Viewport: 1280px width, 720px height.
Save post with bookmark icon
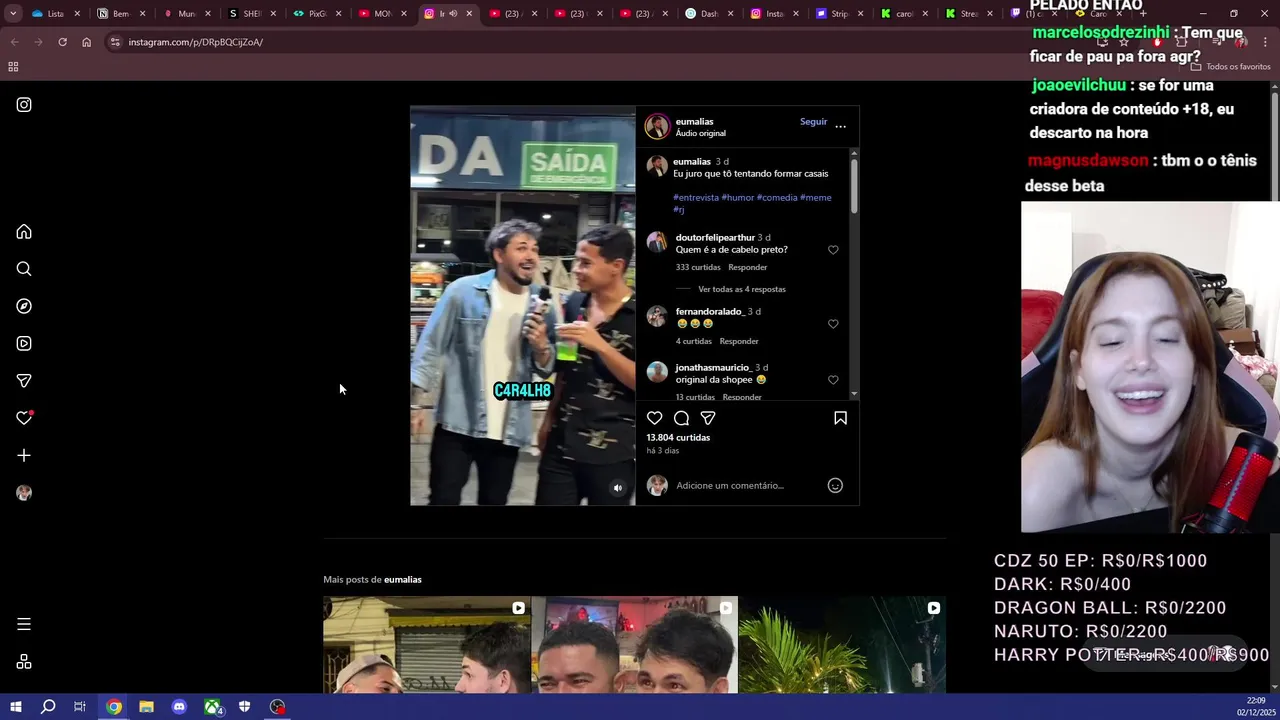click(840, 418)
